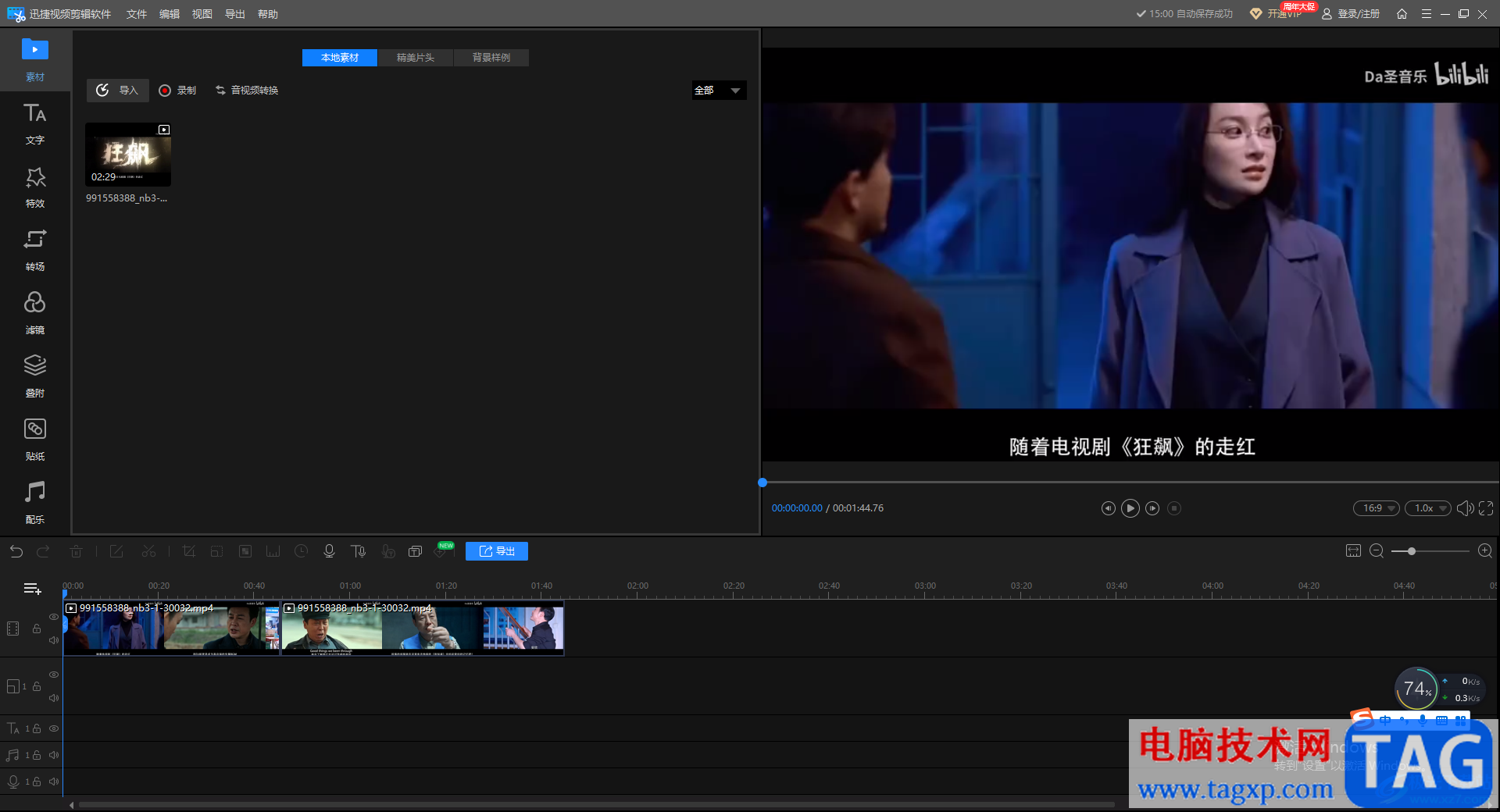Select the 狂飙 media thumbnail 02:29
The image size is (1500, 812).
point(128,155)
